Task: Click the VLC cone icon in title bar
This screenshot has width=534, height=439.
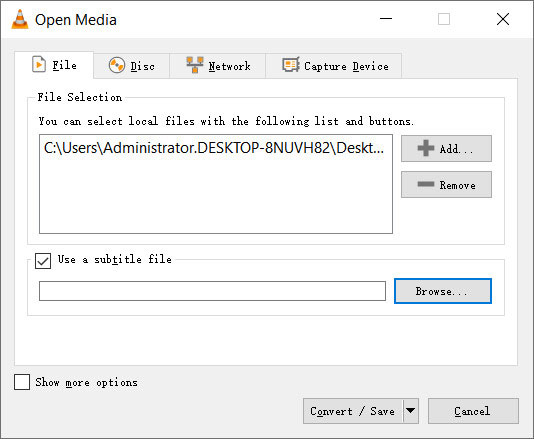Action: [20, 19]
